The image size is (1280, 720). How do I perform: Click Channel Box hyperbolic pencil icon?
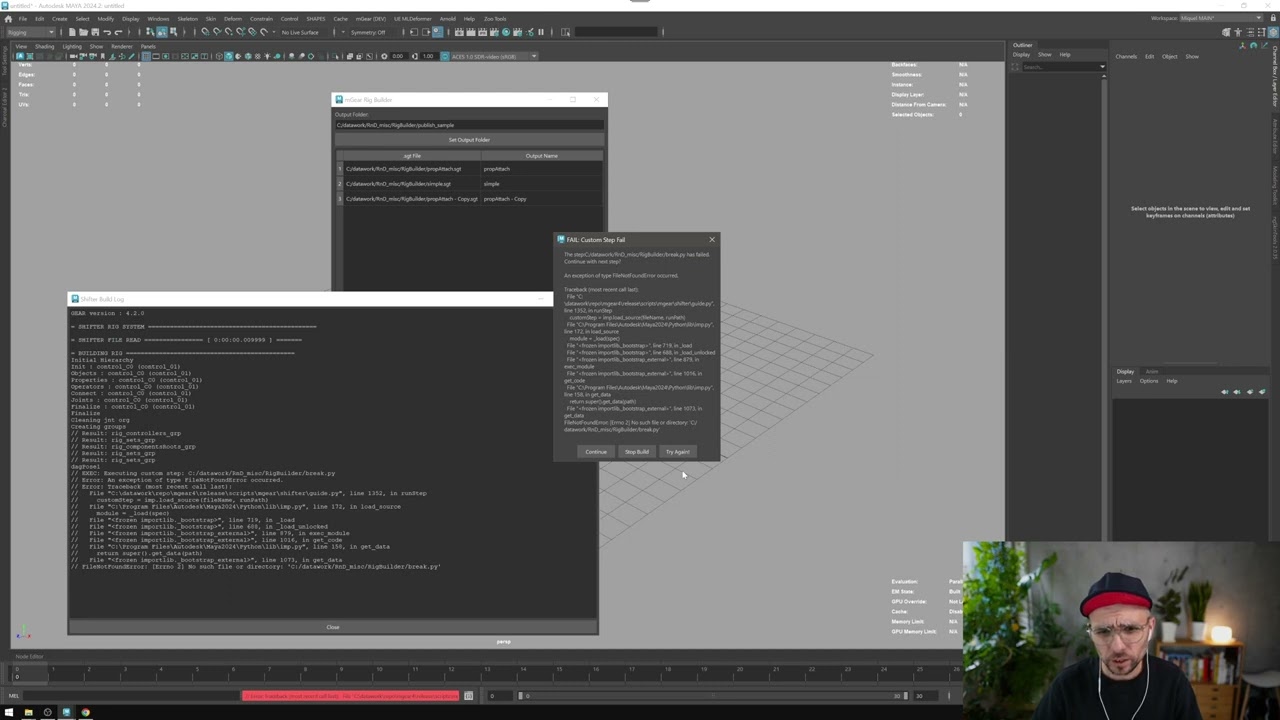1265,45
